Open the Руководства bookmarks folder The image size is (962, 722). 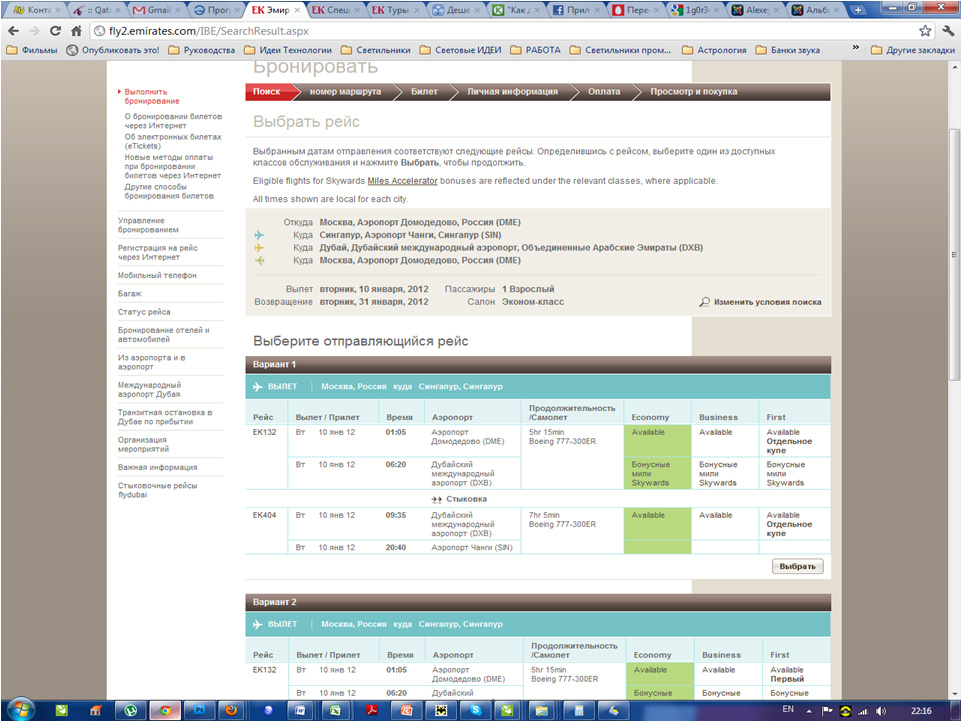(x=202, y=50)
